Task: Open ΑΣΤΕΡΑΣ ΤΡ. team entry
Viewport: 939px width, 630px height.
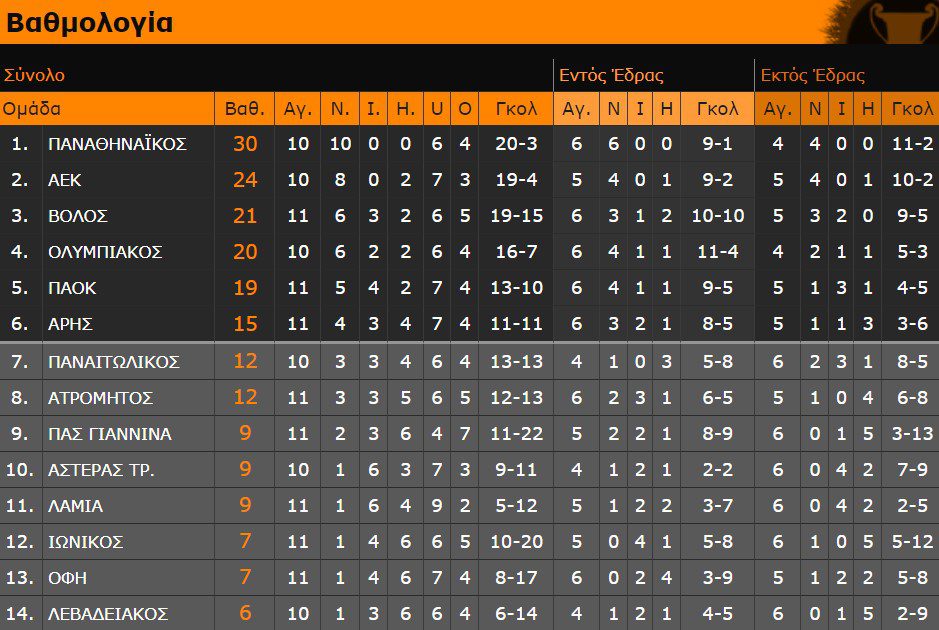Action: 101,470
